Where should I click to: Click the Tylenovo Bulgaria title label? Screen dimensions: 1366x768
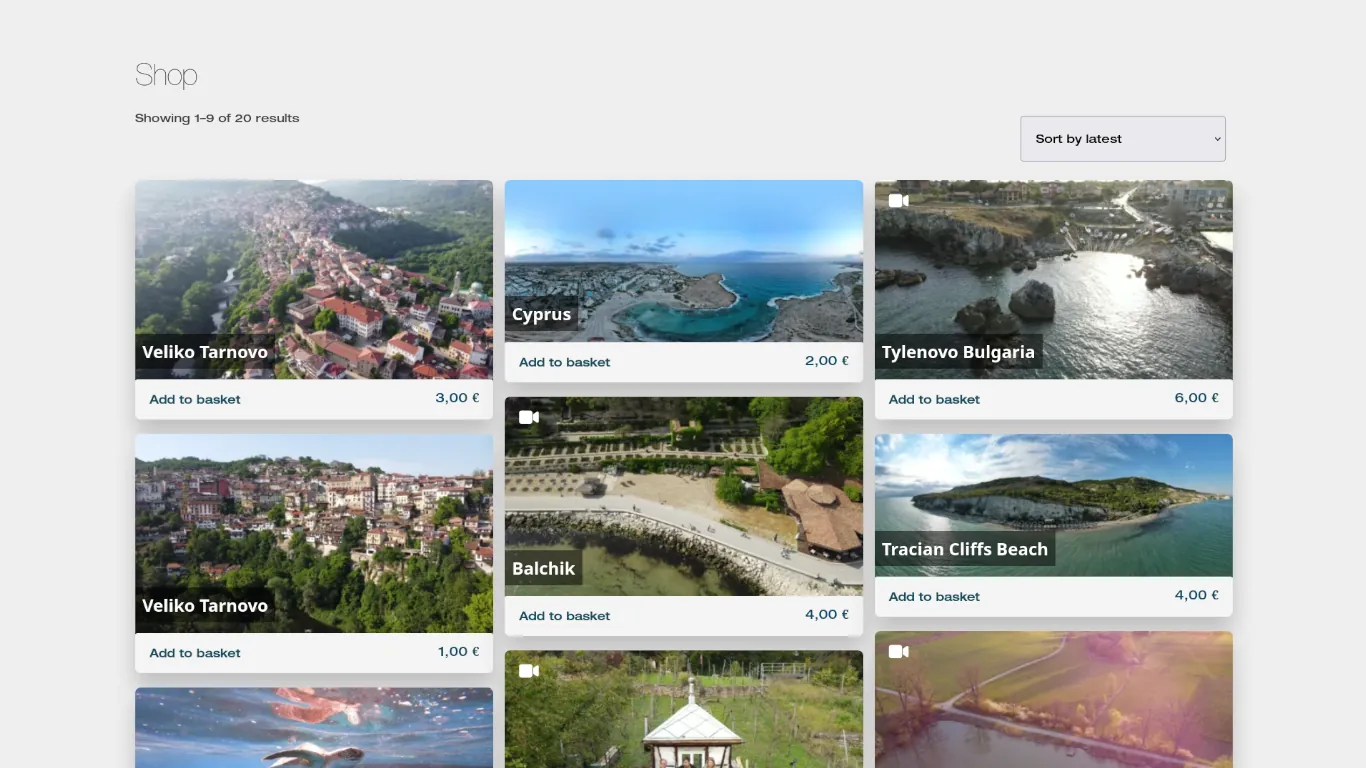coord(957,352)
